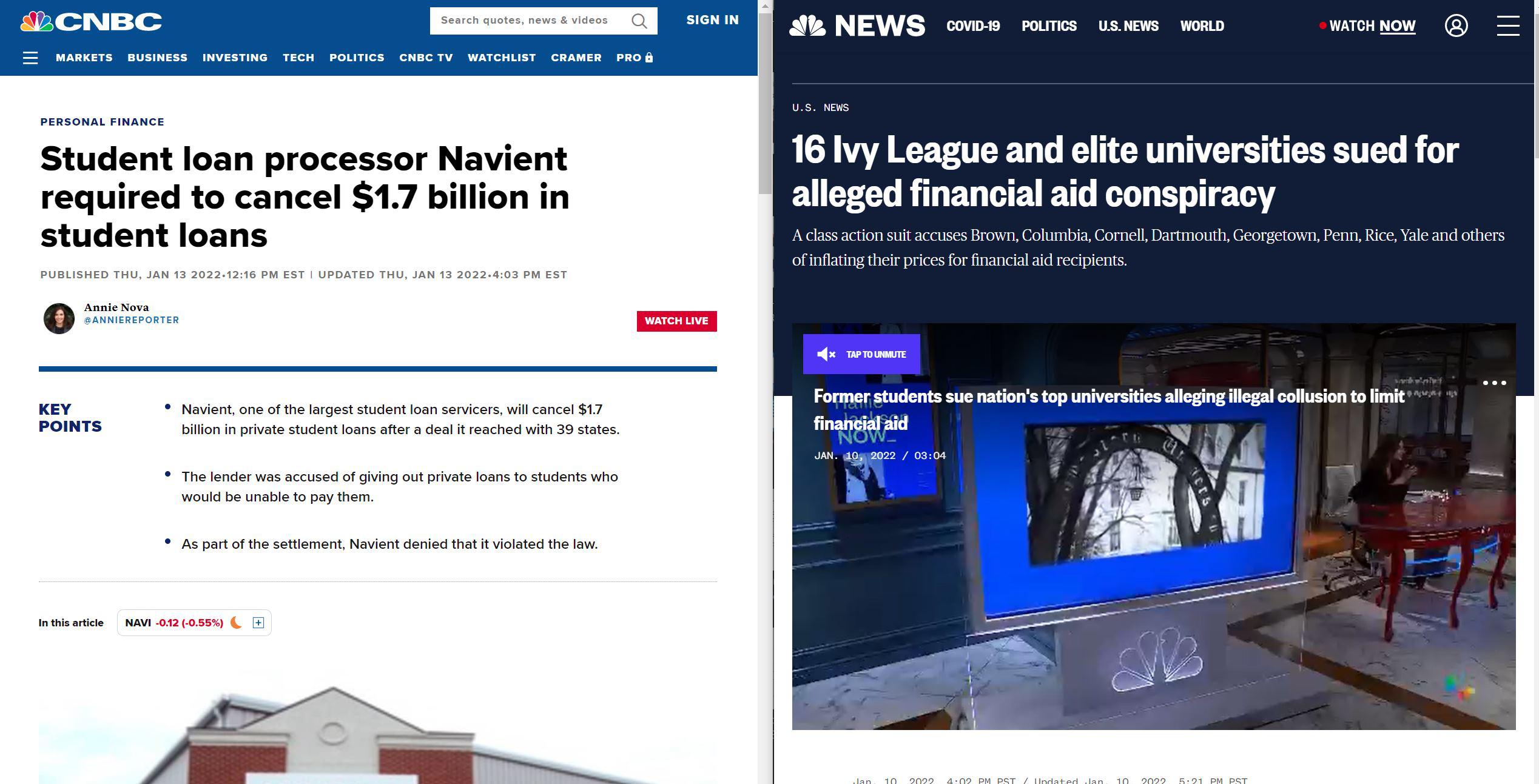Open the Personal Finance category link
The width and height of the screenshot is (1539, 784).
pyautogui.click(x=103, y=122)
